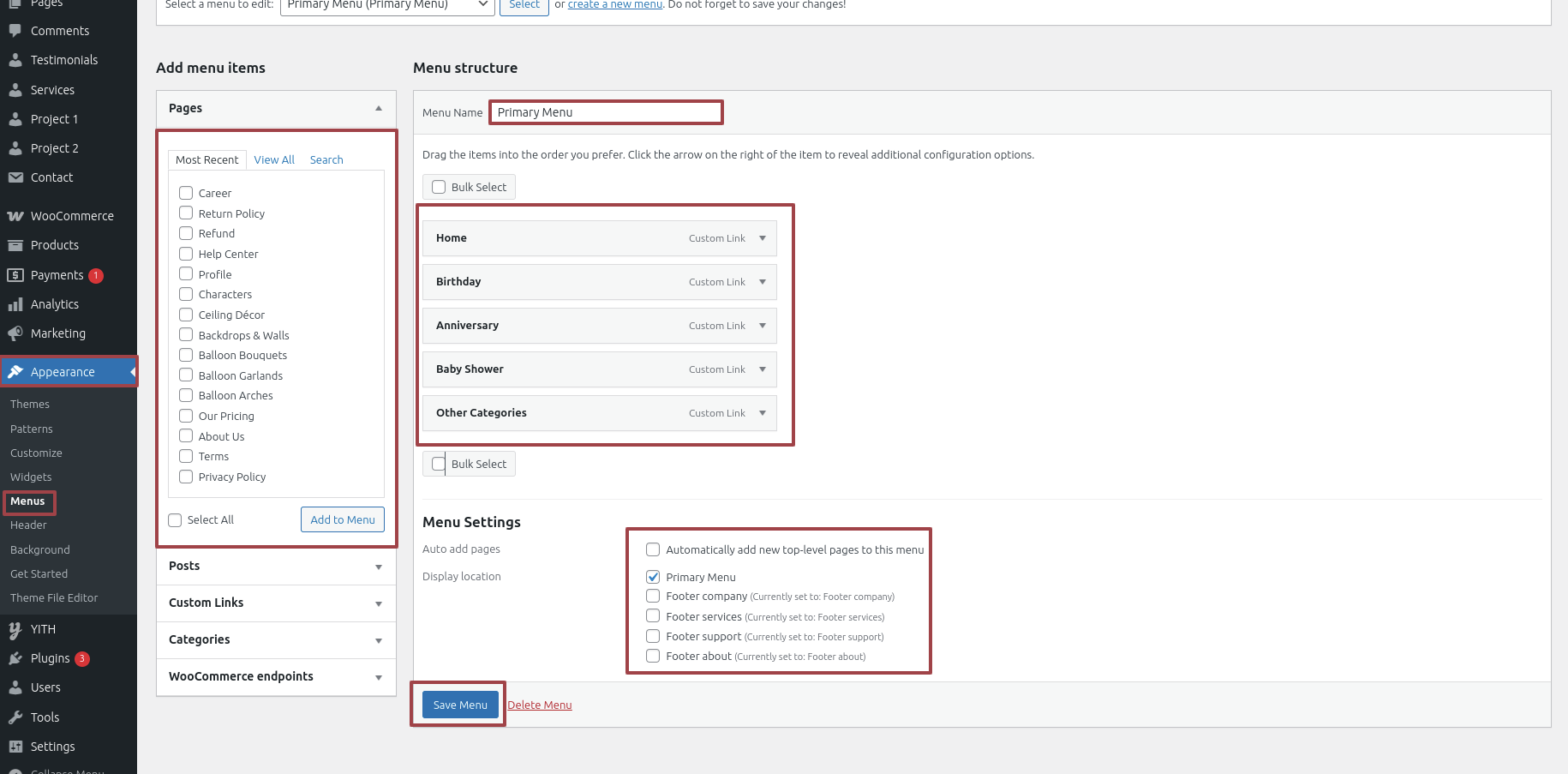Click the Delete Menu link
The image size is (1568, 774).
[x=540, y=705]
